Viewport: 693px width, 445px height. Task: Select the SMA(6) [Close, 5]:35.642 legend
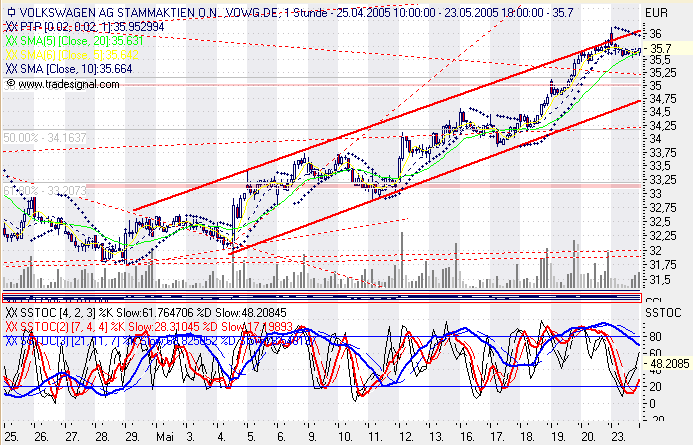point(80,55)
